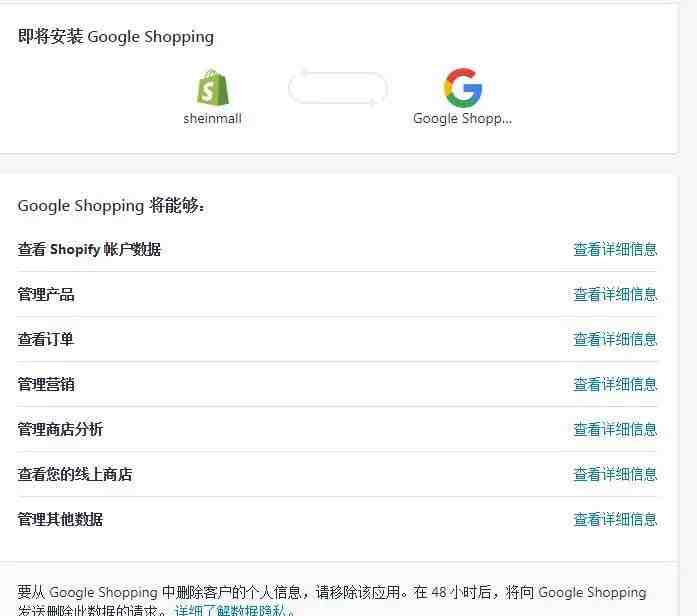Select the 管理产品 permission text
This screenshot has width=697, height=616.
46,295
